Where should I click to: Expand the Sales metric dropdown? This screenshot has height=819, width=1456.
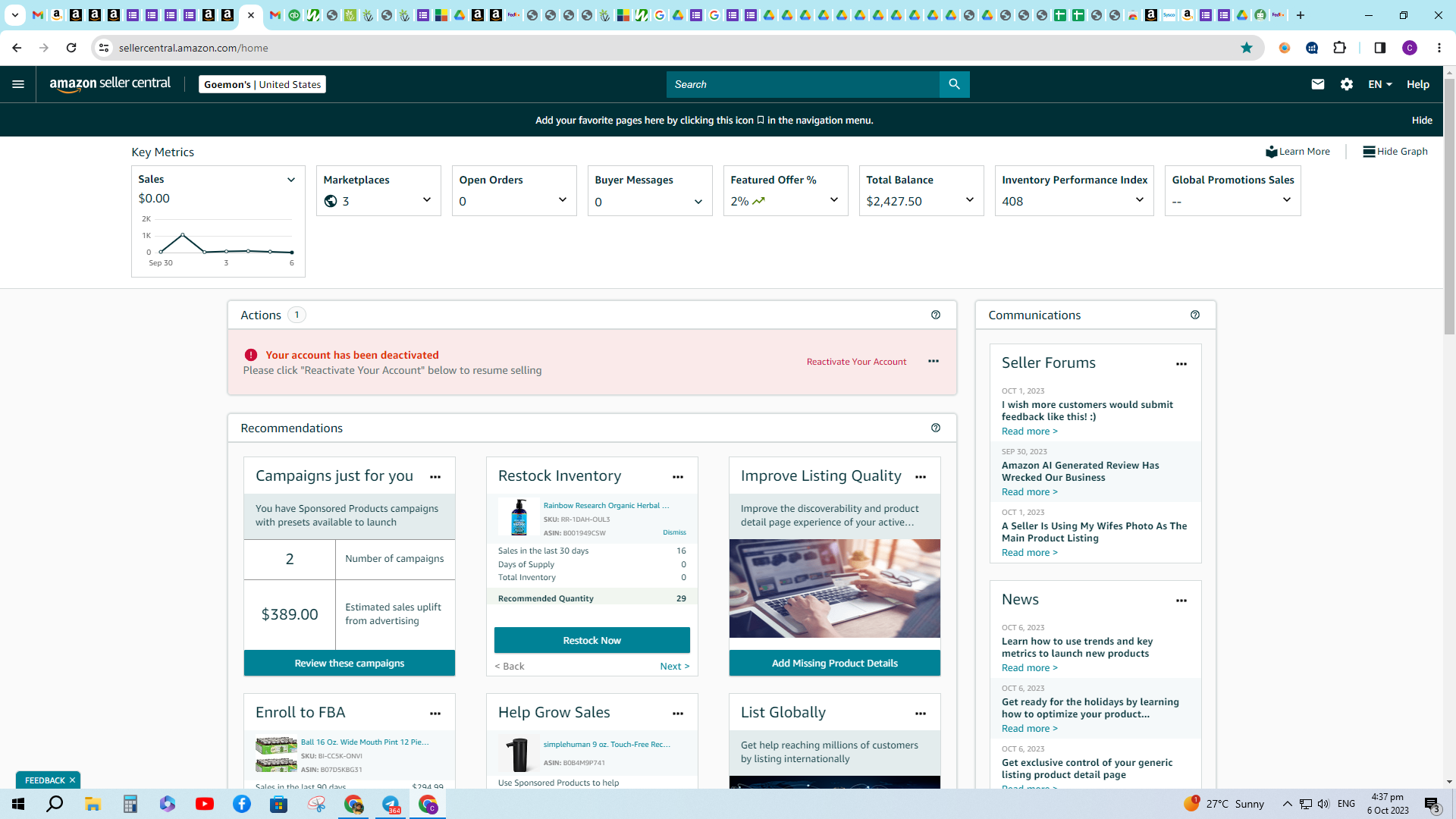[x=290, y=180]
